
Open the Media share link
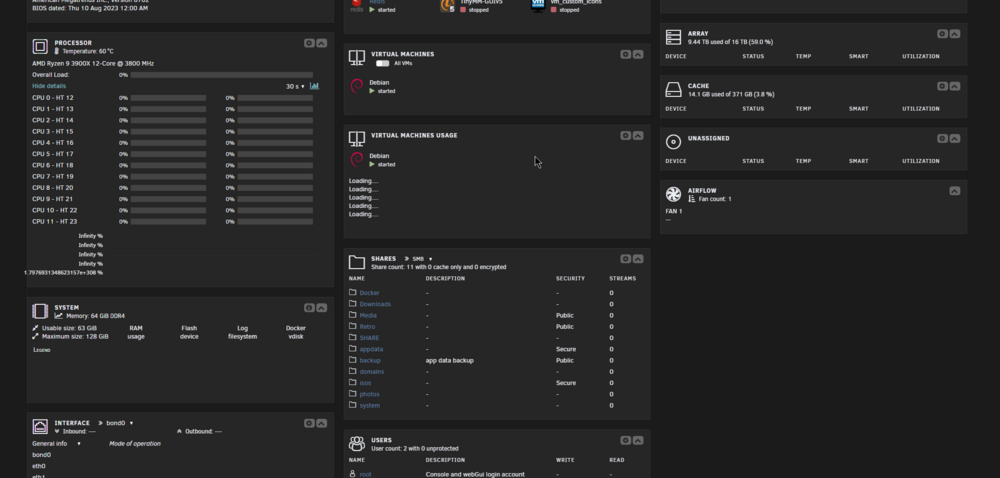(368, 315)
